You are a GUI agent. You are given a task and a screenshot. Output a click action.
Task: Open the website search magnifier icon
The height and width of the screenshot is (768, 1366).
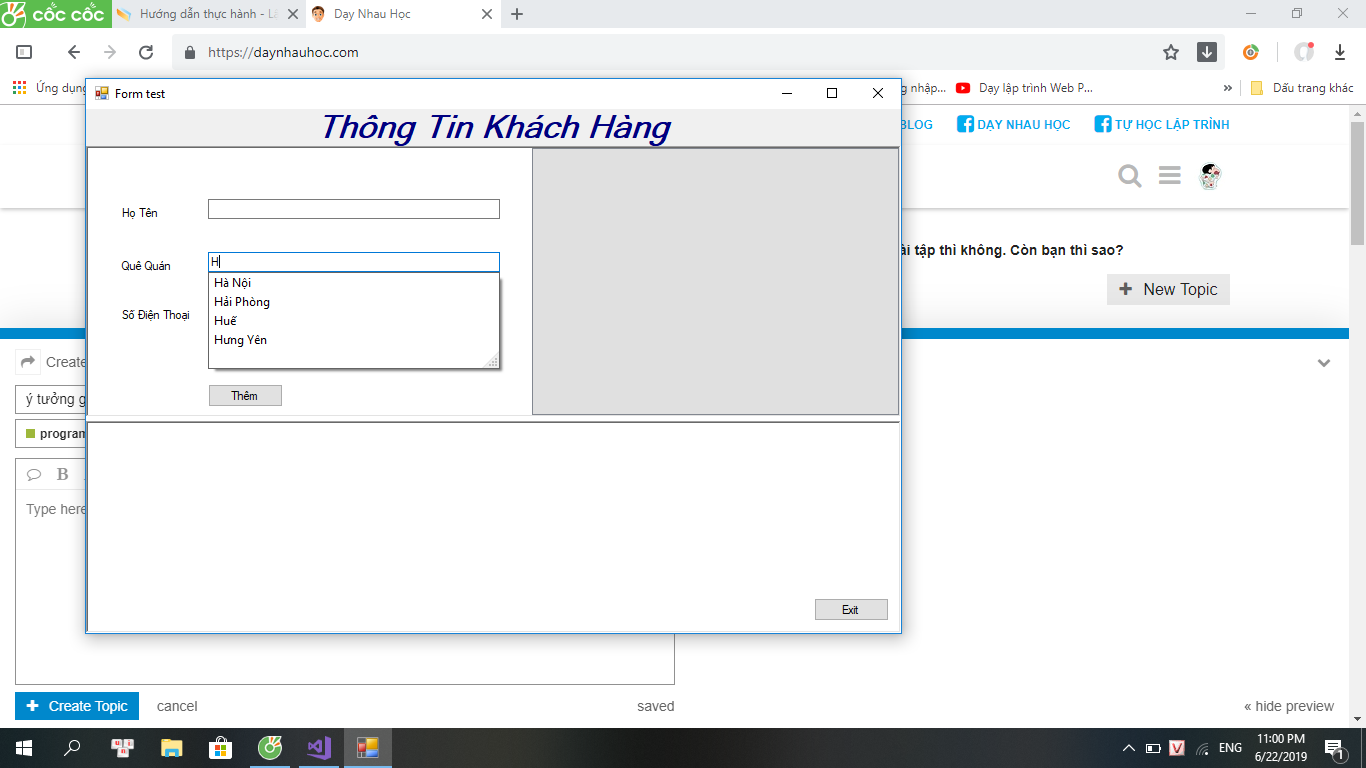click(1129, 176)
